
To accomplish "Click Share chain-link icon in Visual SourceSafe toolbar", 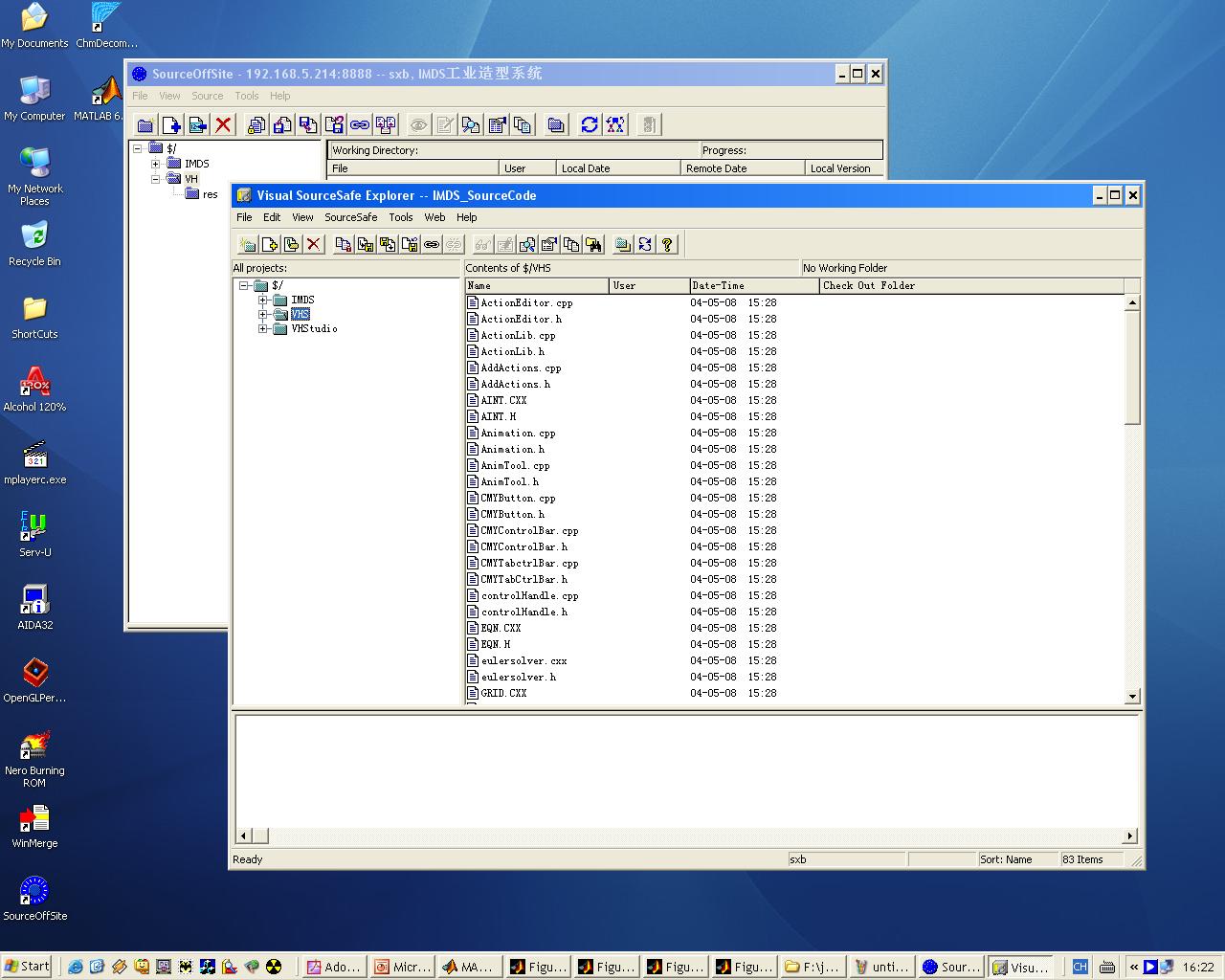I will pyautogui.click(x=432, y=245).
